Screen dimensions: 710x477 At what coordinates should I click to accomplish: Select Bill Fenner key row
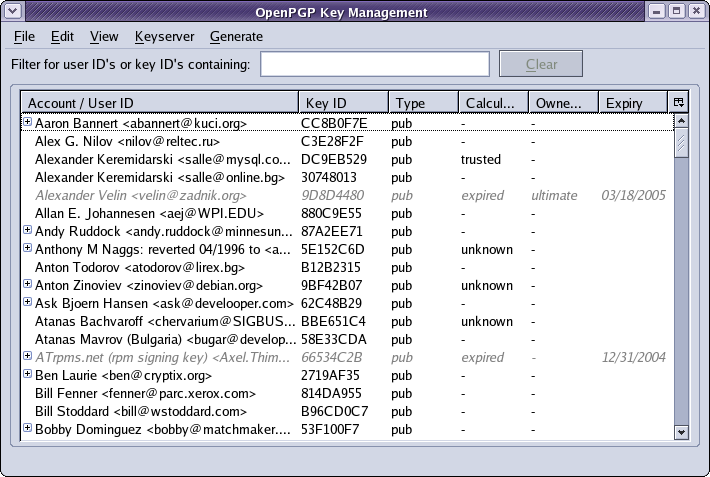[x=347, y=393]
